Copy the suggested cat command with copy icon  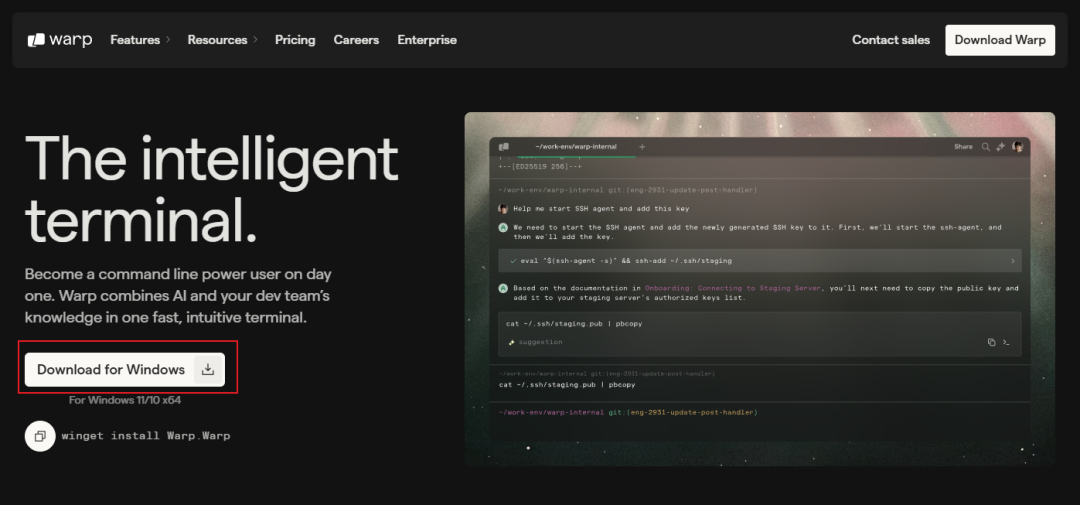coord(992,342)
